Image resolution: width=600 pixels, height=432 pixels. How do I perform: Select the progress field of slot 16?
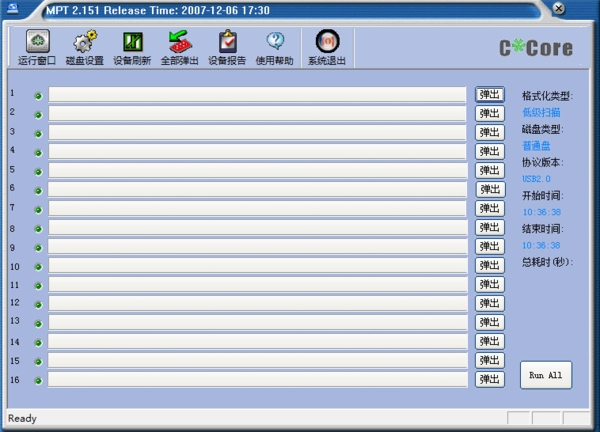(258, 379)
